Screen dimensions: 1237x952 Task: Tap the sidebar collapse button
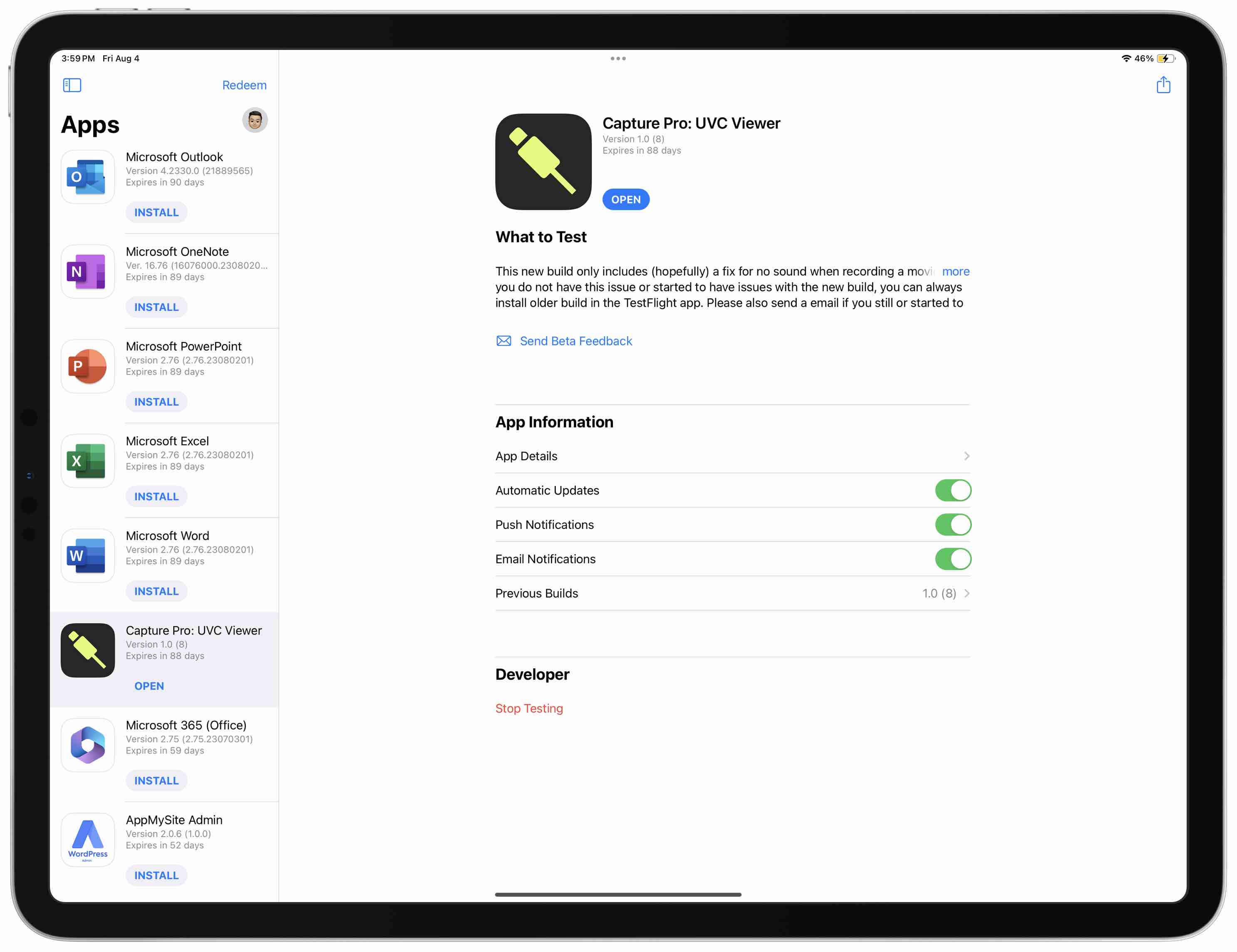click(71, 84)
